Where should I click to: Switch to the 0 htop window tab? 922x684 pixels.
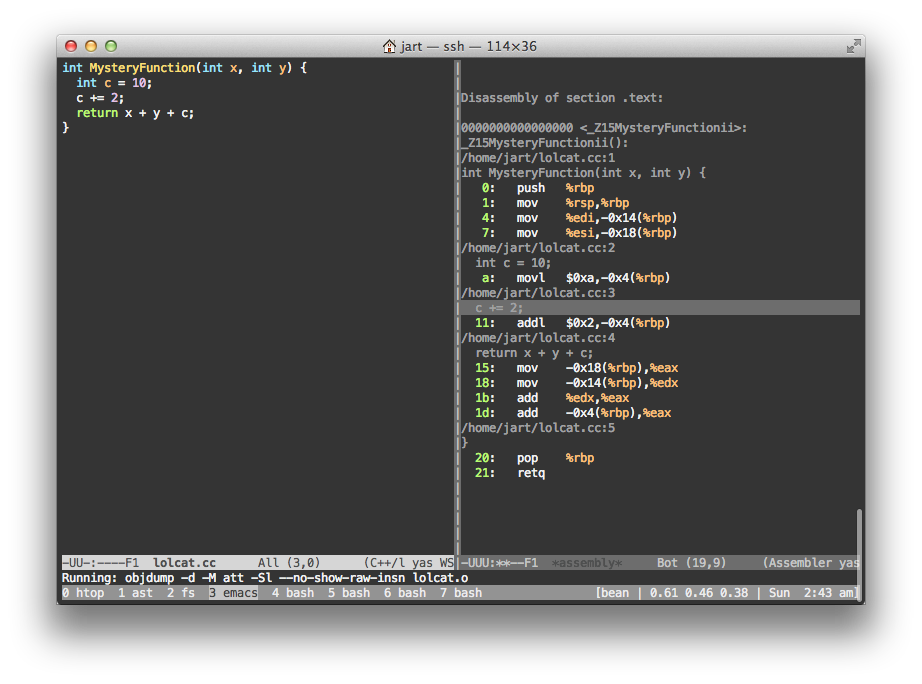click(83, 593)
